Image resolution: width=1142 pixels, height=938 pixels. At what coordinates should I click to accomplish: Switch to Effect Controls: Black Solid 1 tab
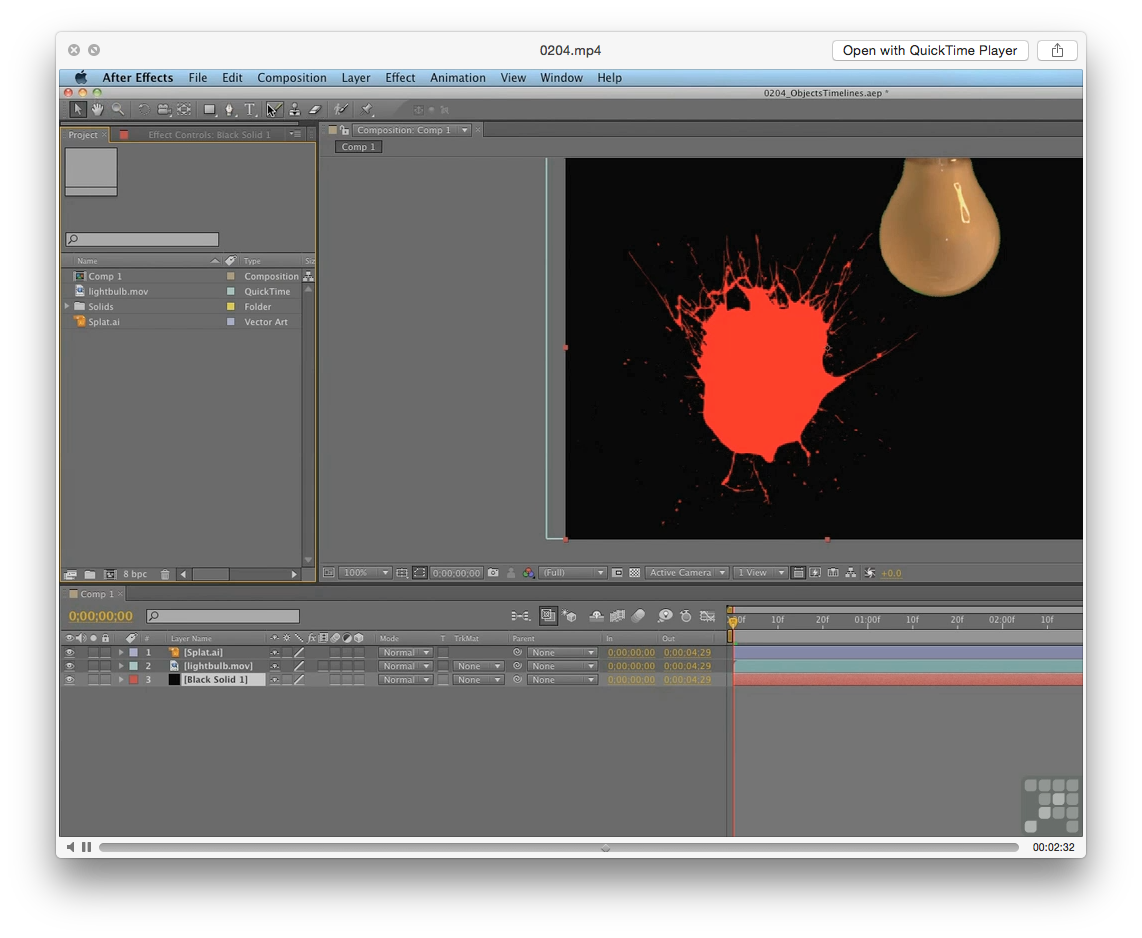click(209, 135)
